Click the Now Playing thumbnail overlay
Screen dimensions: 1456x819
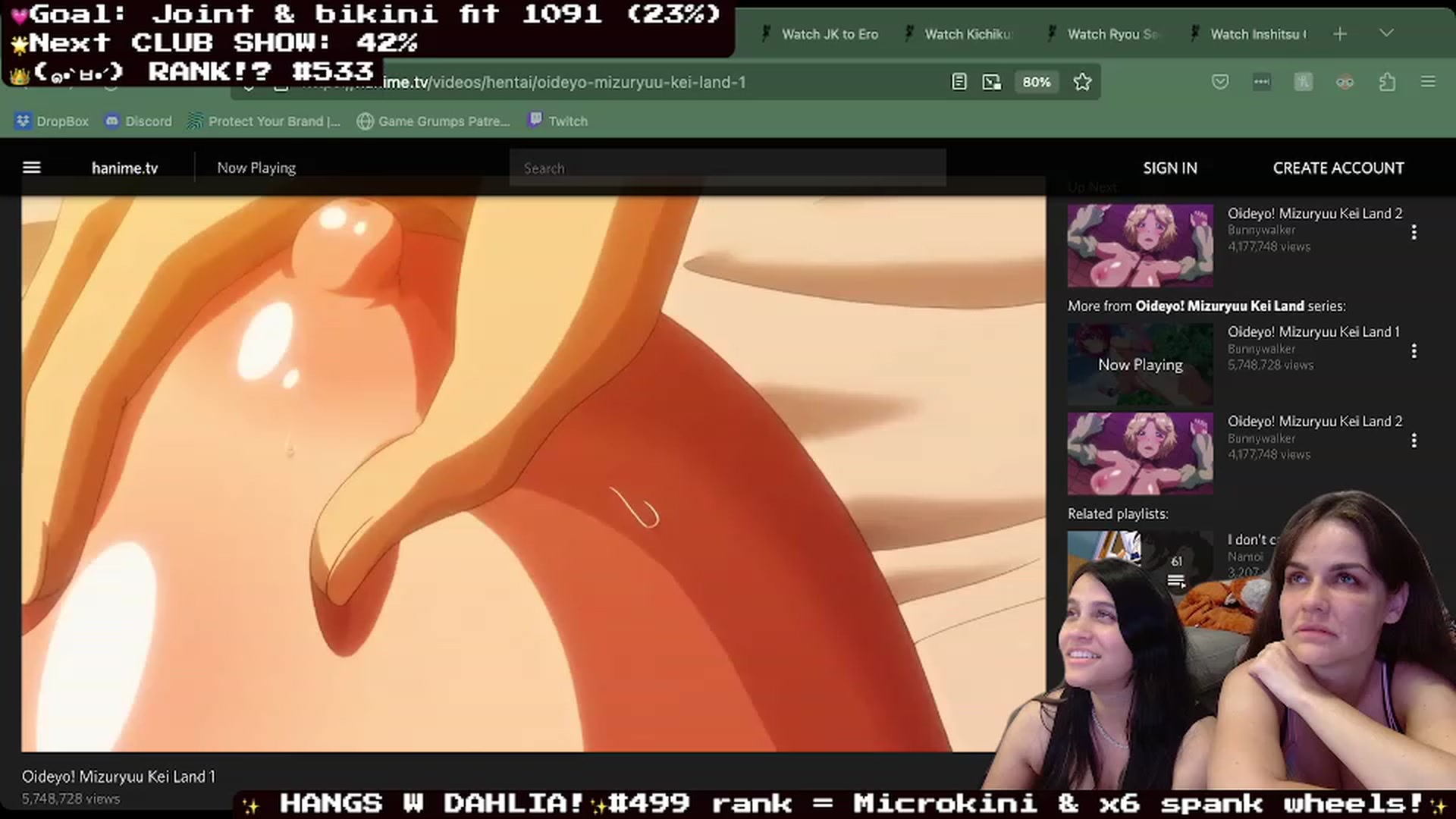[1140, 365]
